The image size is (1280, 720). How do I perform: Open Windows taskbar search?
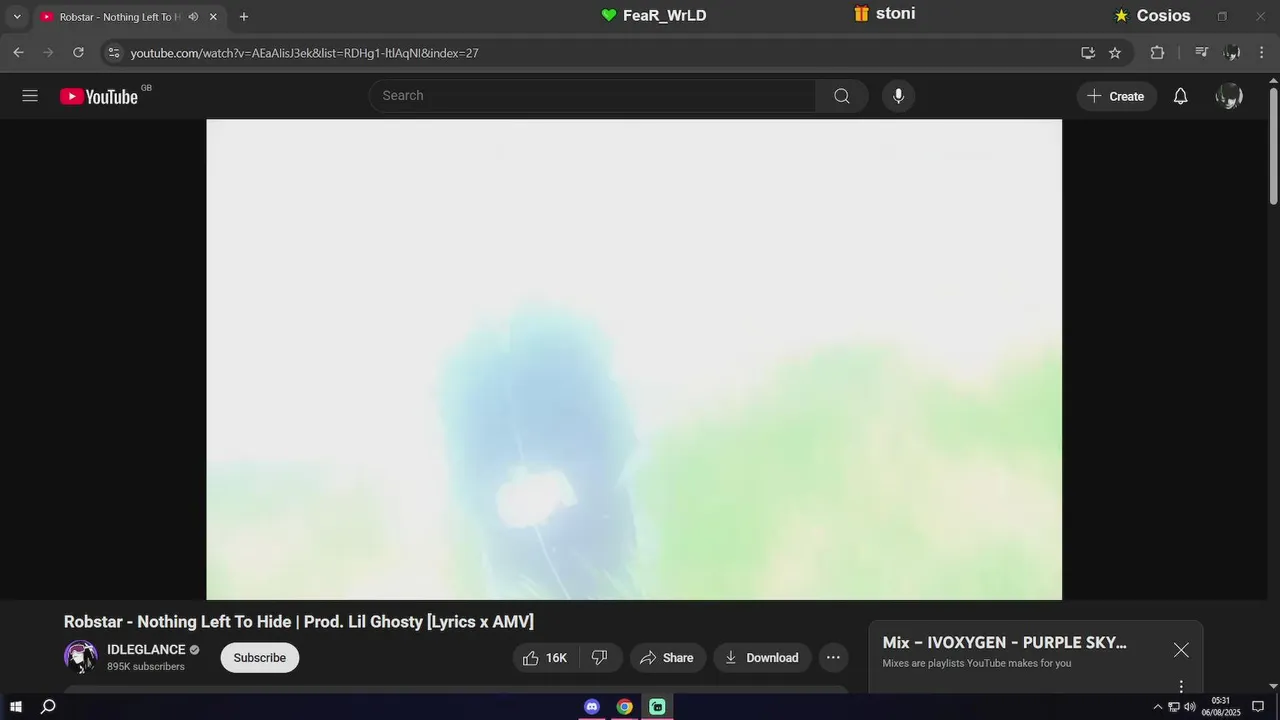[48, 707]
